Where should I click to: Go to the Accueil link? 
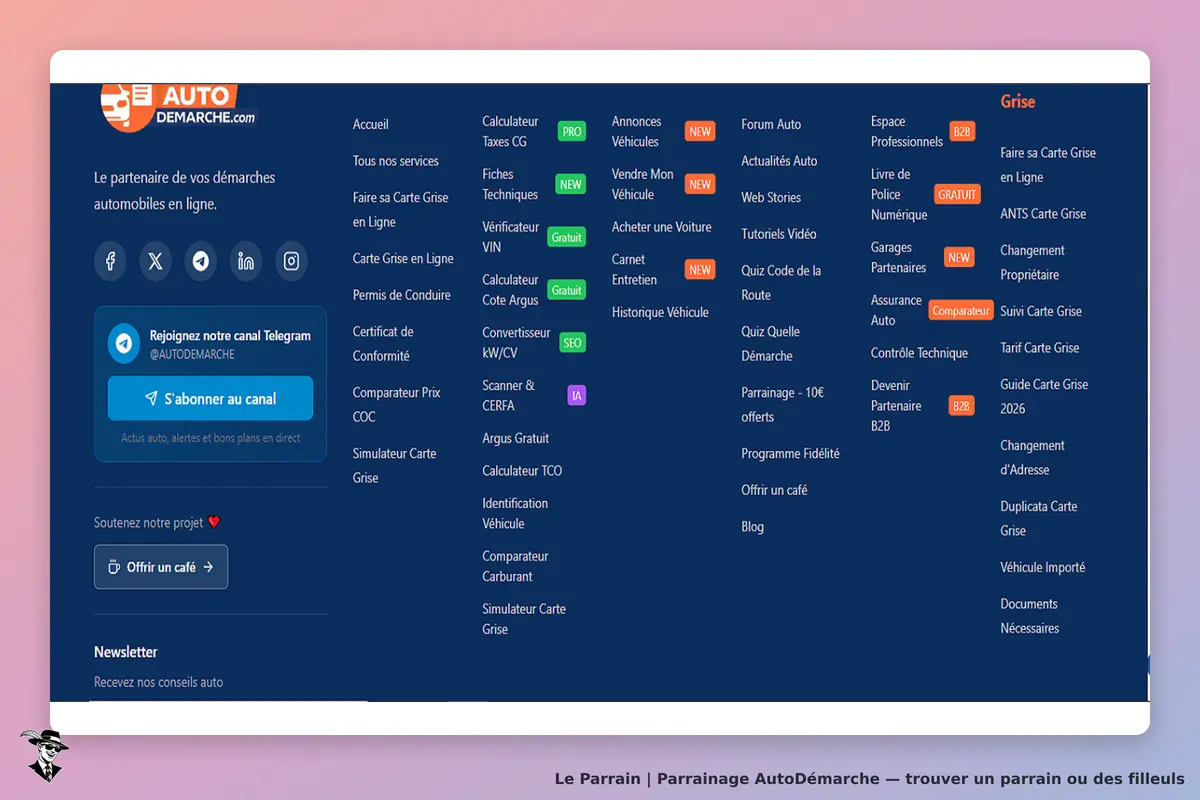(x=371, y=124)
